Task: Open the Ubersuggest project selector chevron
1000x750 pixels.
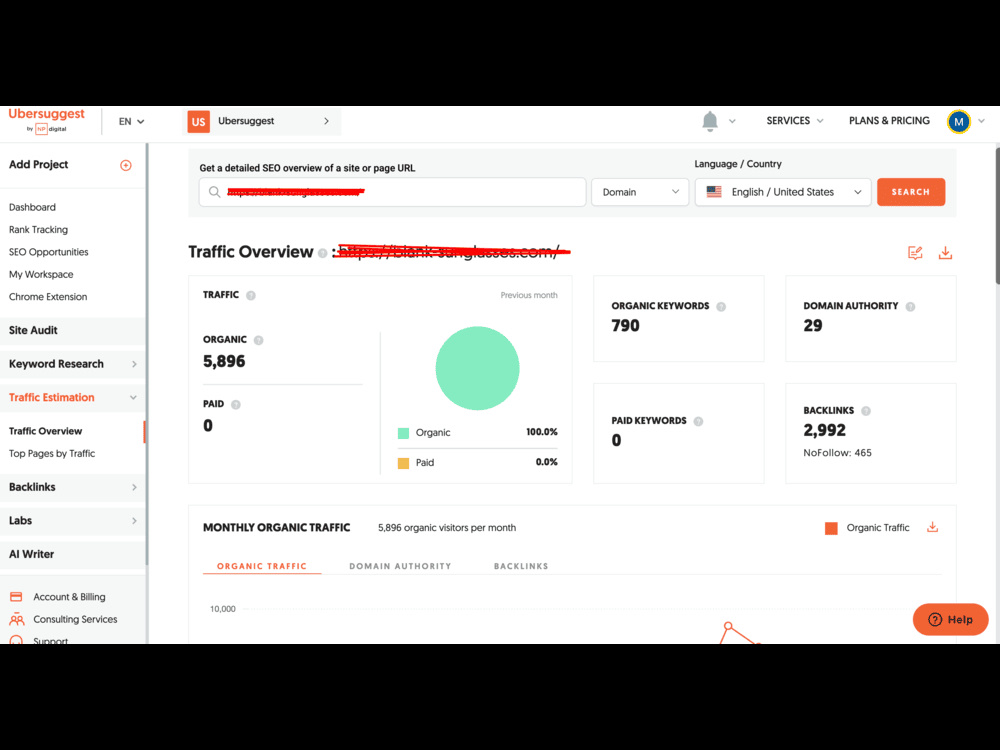Action: pyautogui.click(x=326, y=121)
